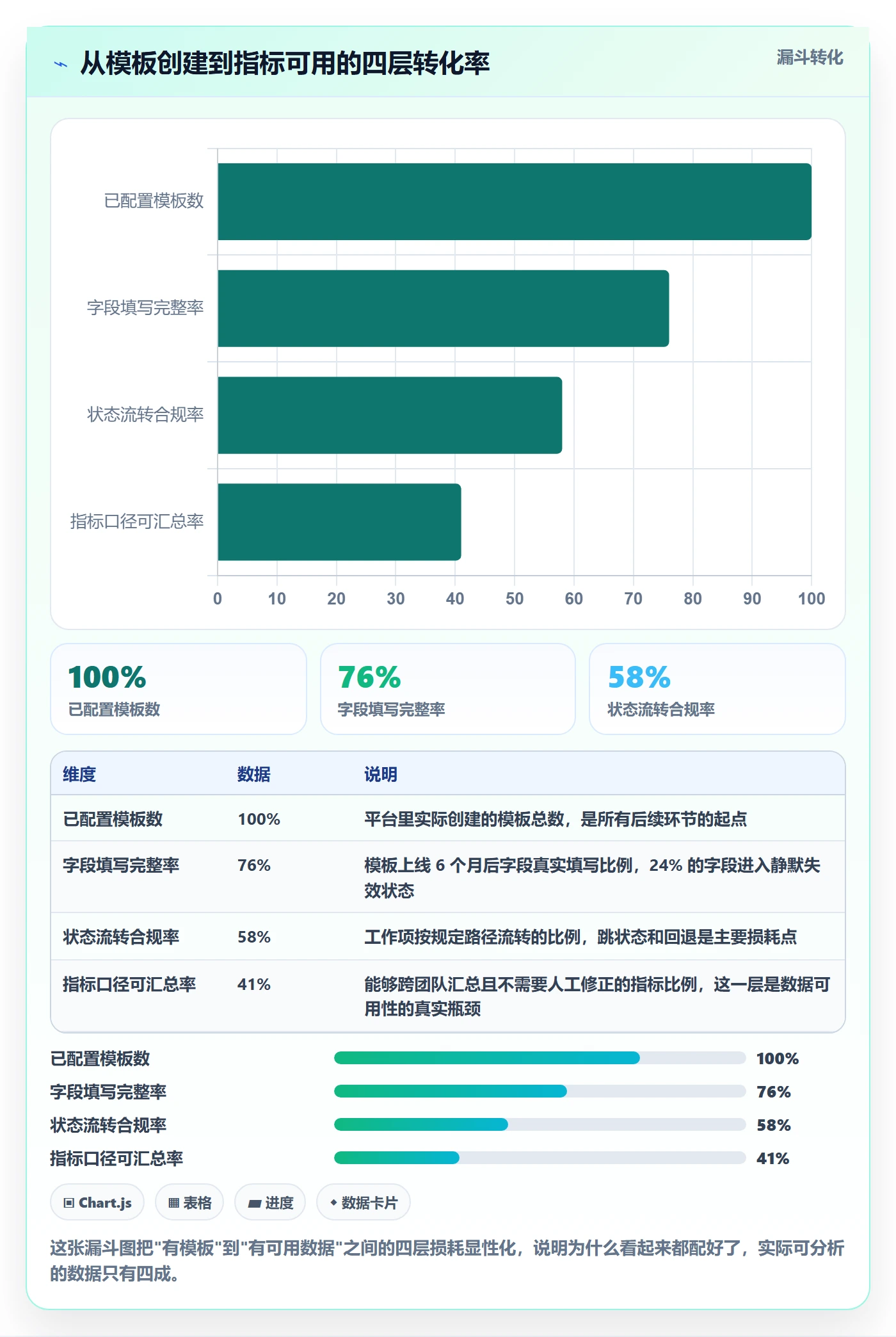Select the title 从模板创建到指标可用的四层转化率
Viewport: 896px width, 1337px height.
285,63
